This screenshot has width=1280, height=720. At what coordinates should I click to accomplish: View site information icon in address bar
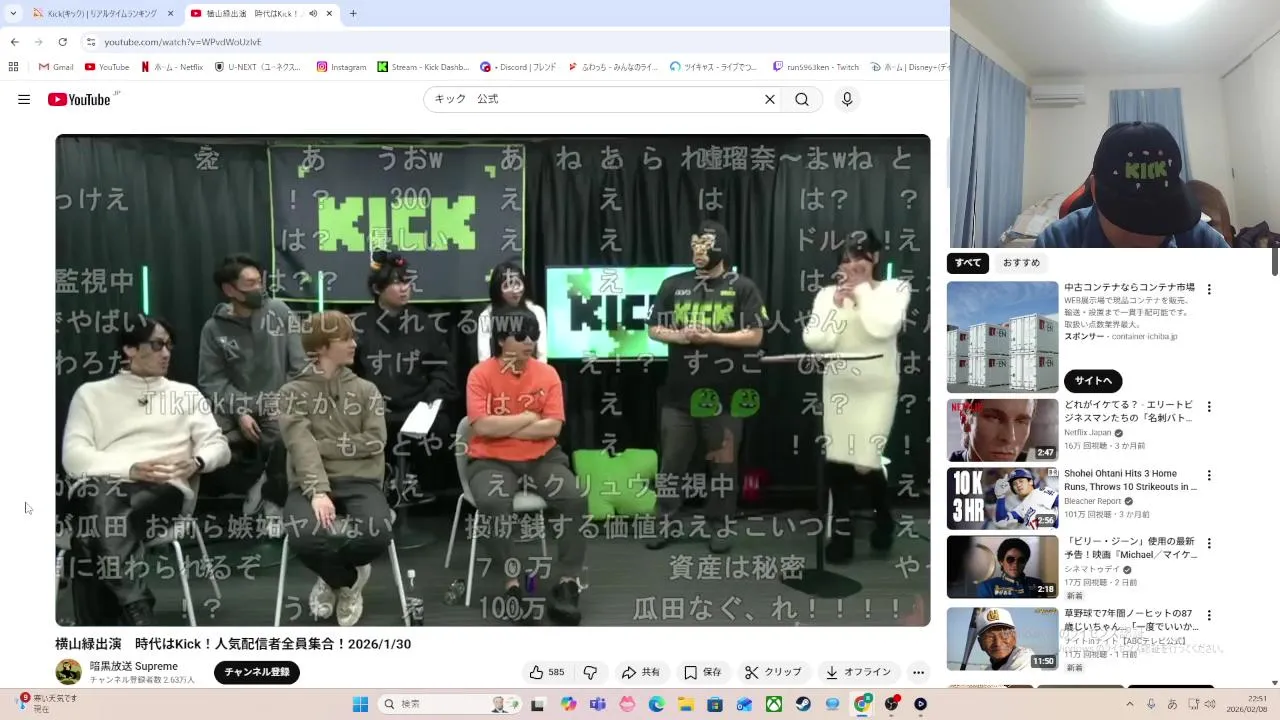point(91,42)
